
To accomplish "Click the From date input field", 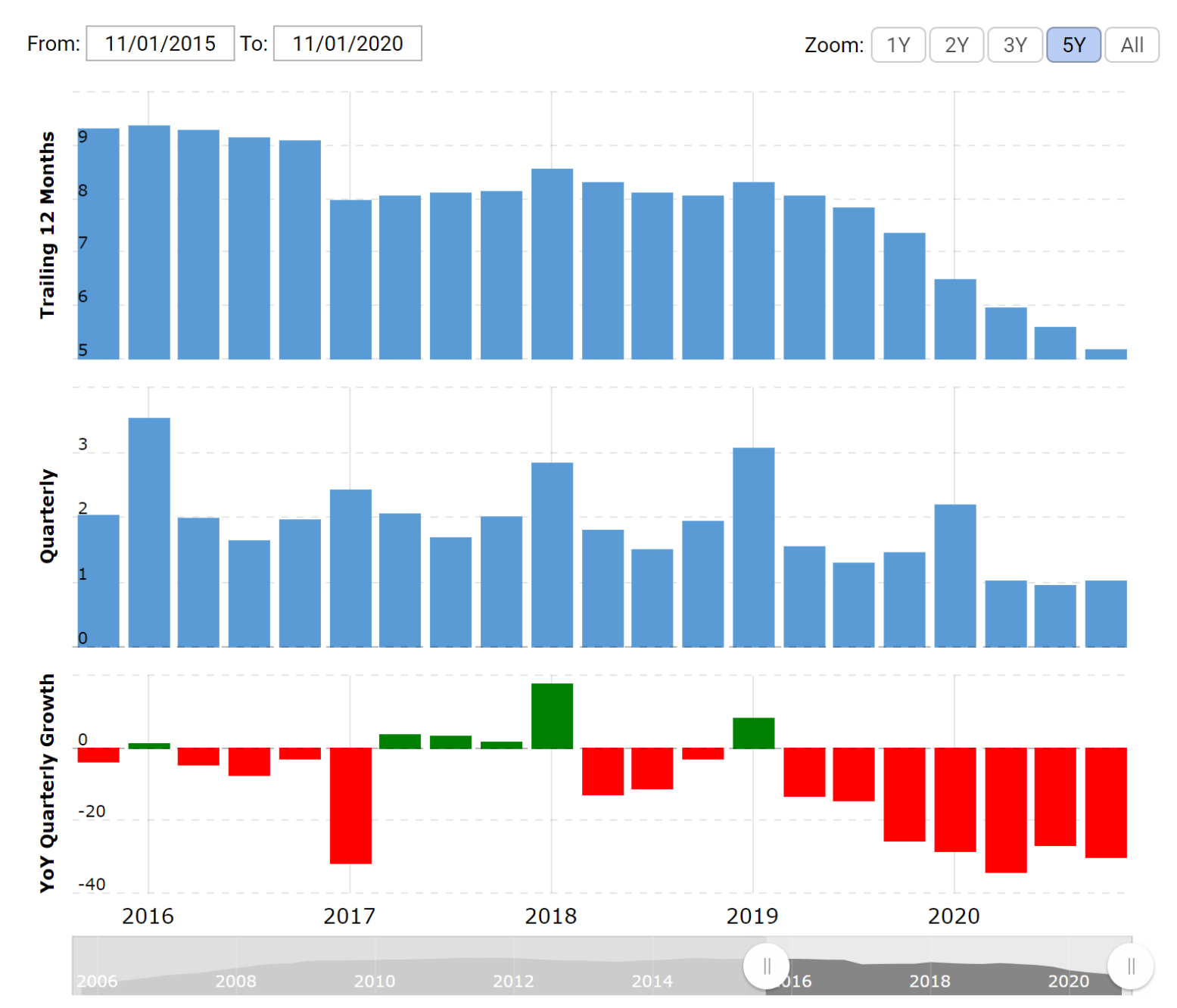I will [160, 43].
